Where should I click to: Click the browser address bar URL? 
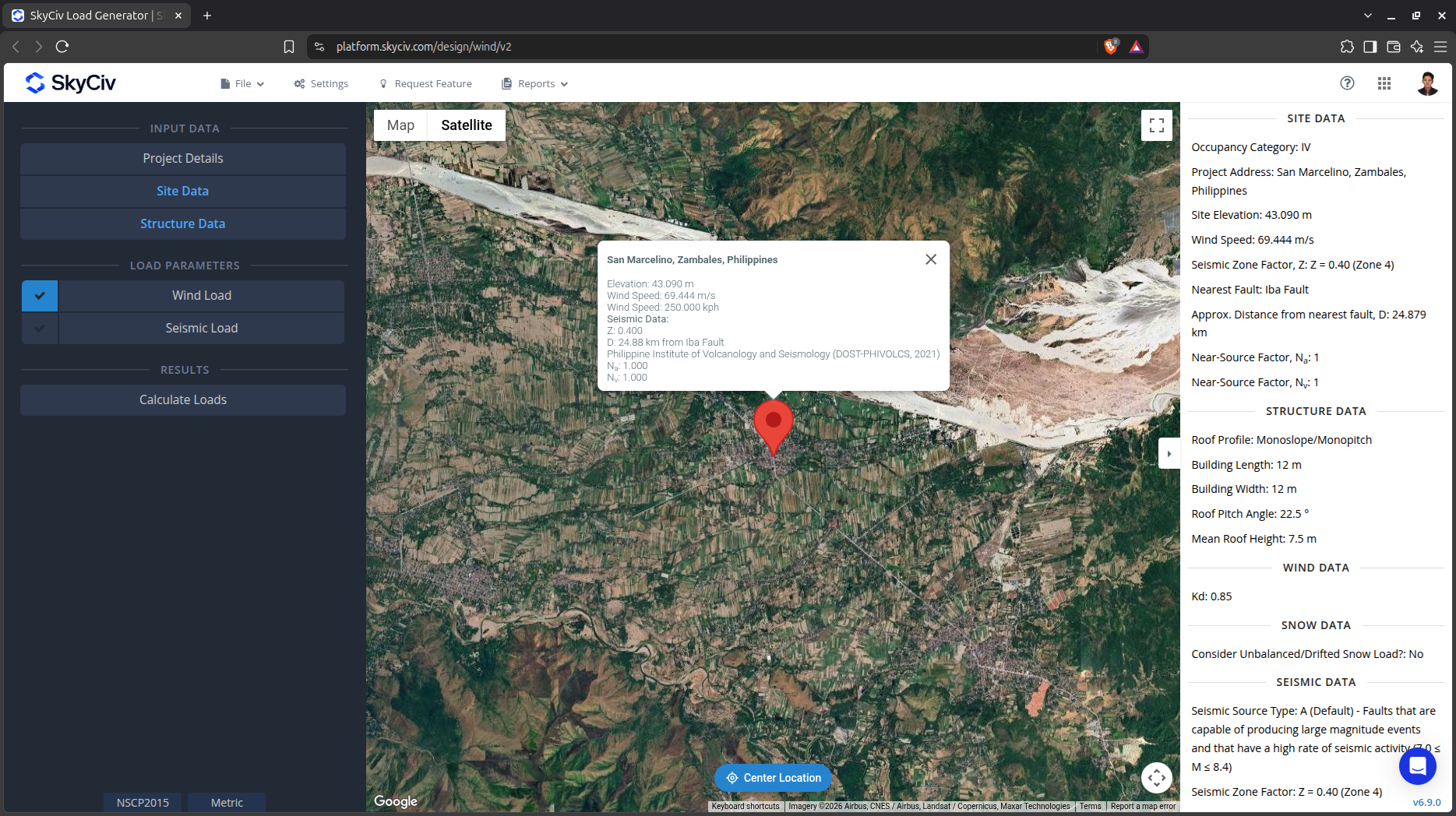424,47
